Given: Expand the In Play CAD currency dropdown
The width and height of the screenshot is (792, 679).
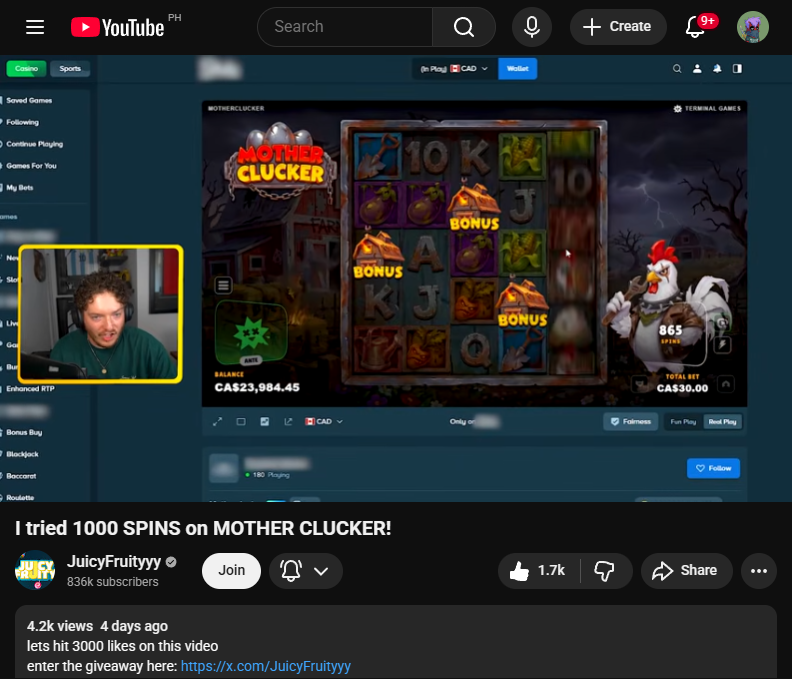Looking at the screenshot, I should (x=455, y=69).
